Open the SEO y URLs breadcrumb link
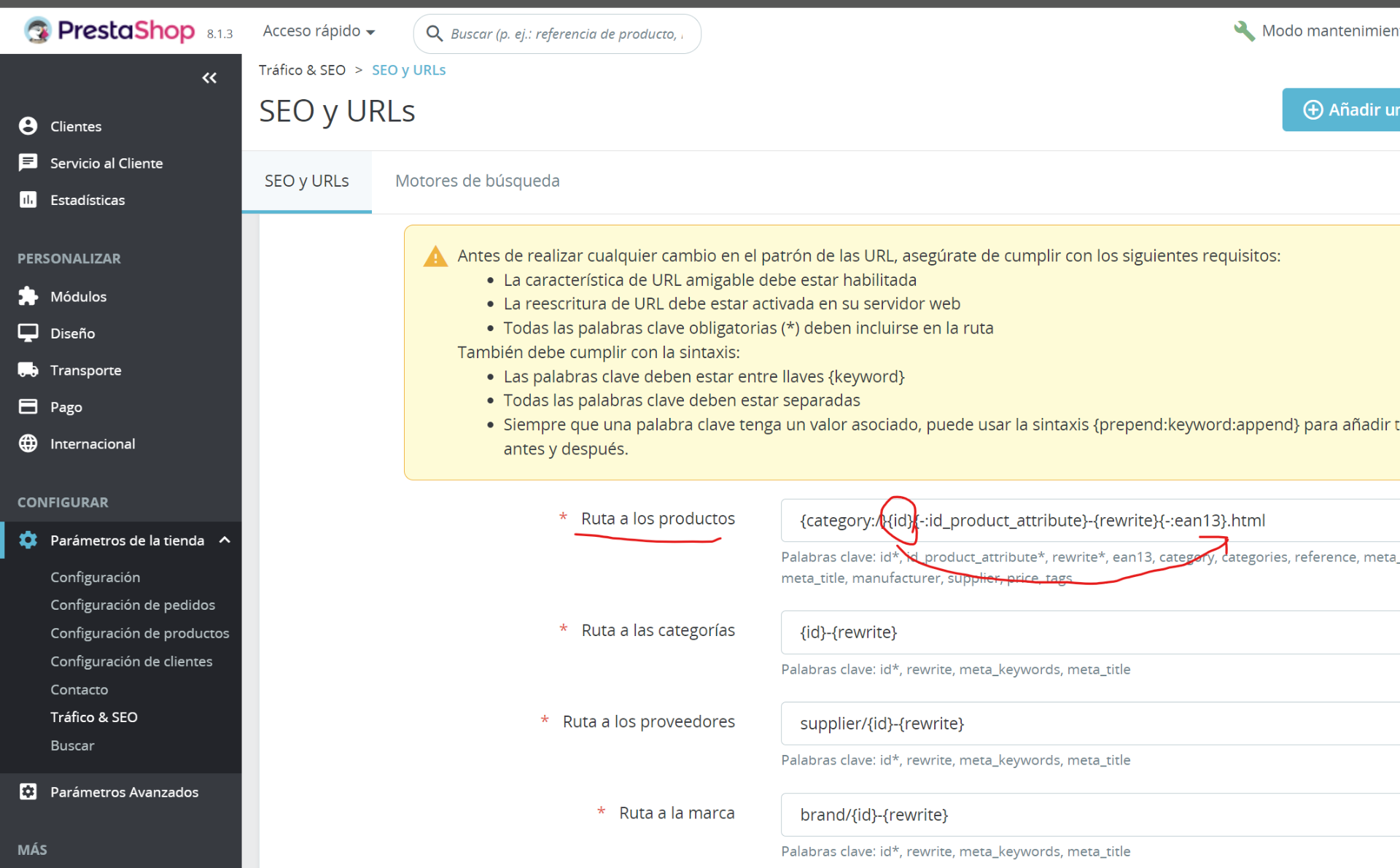The height and width of the screenshot is (868, 1400). coord(408,70)
